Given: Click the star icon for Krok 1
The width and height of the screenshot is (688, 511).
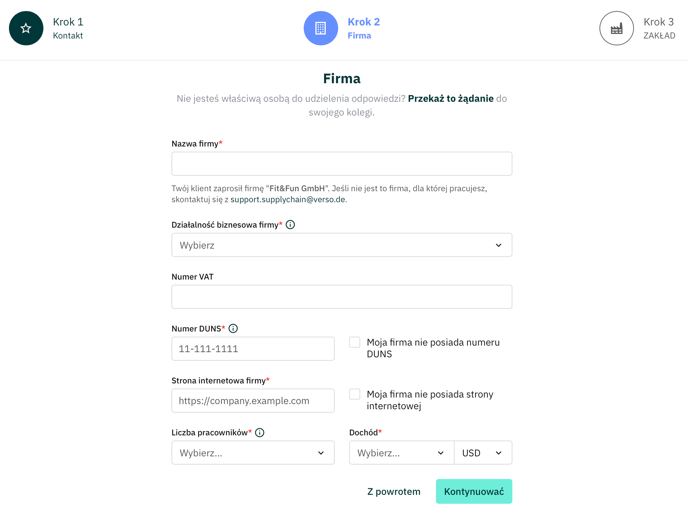Looking at the screenshot, I should point(26,28).
